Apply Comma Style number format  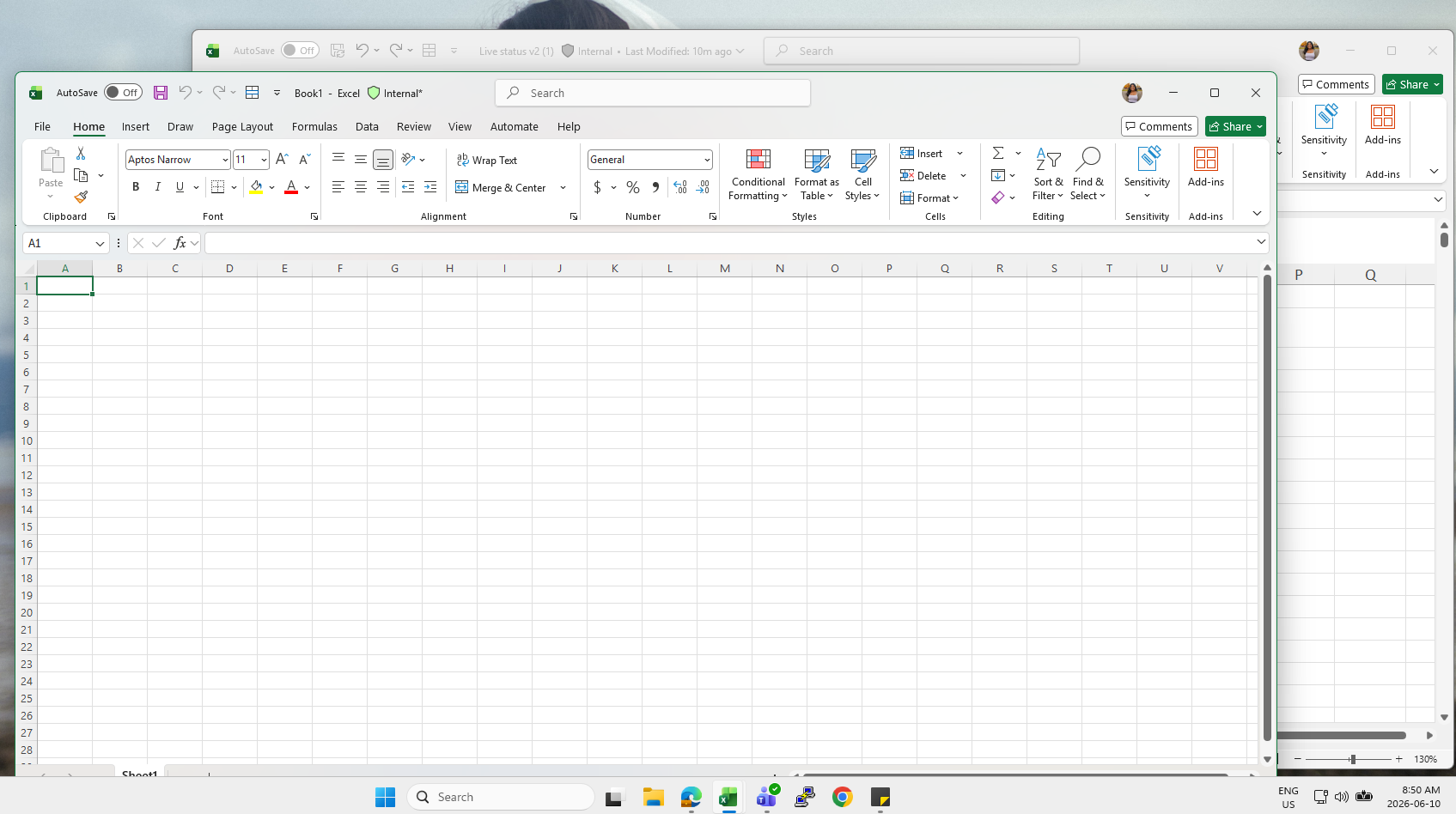click(655, 187)
